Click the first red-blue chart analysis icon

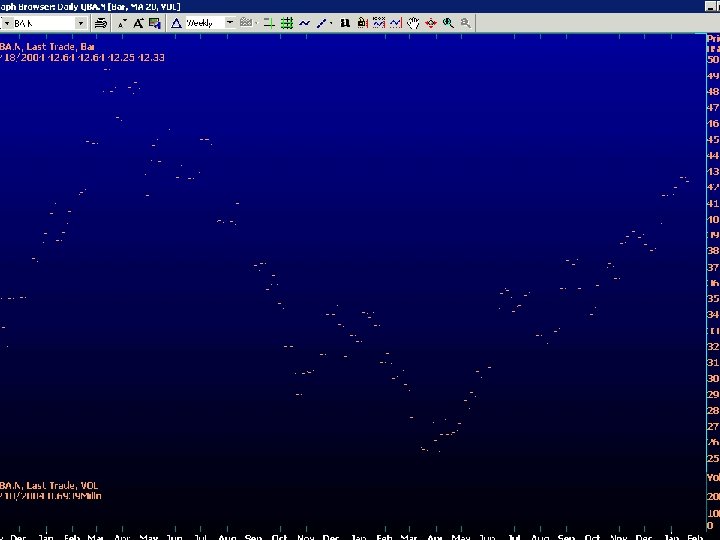pyautogui.click(x=379, y=23)
